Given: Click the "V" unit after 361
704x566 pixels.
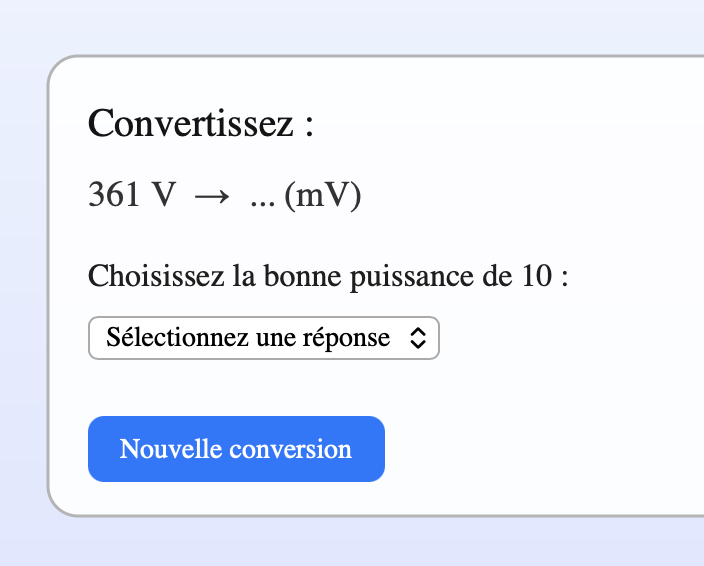Looking at the screenshot, I should (x=163, y=195).
